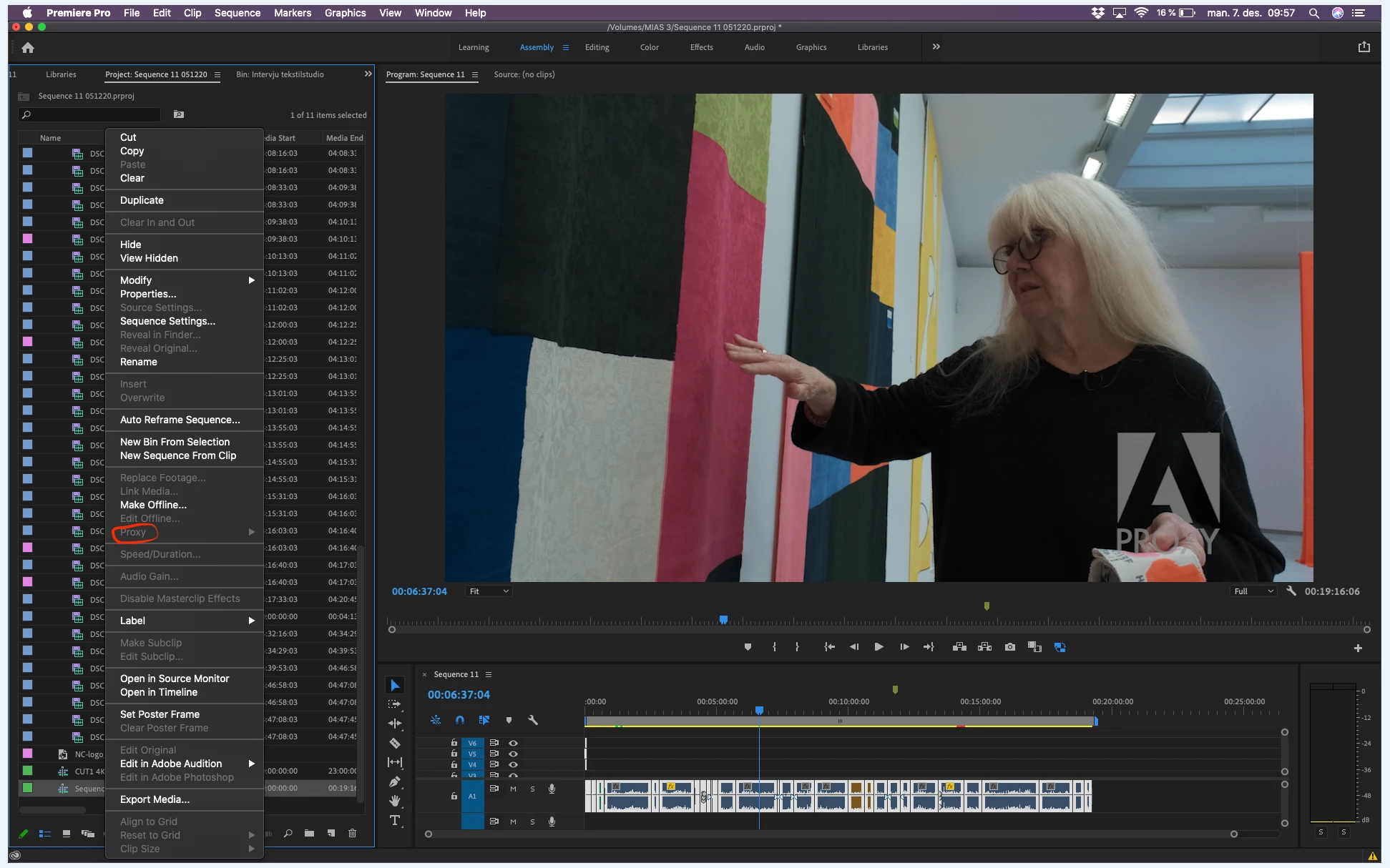Screen dimensions: 1390x868
Task: Select the Ripple Edit tool
Action: pyautogui.click(x=394, y=724)
